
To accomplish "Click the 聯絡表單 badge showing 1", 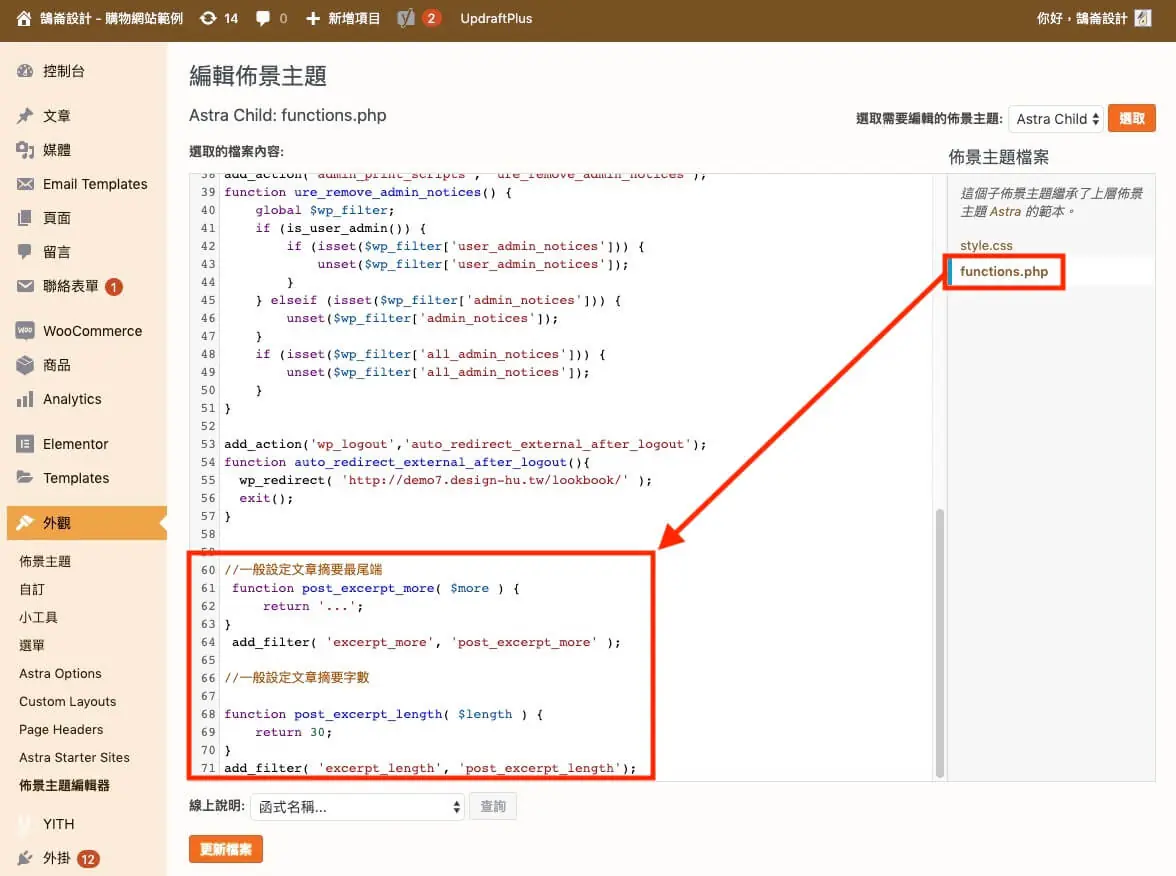I will tap(114, 286).
